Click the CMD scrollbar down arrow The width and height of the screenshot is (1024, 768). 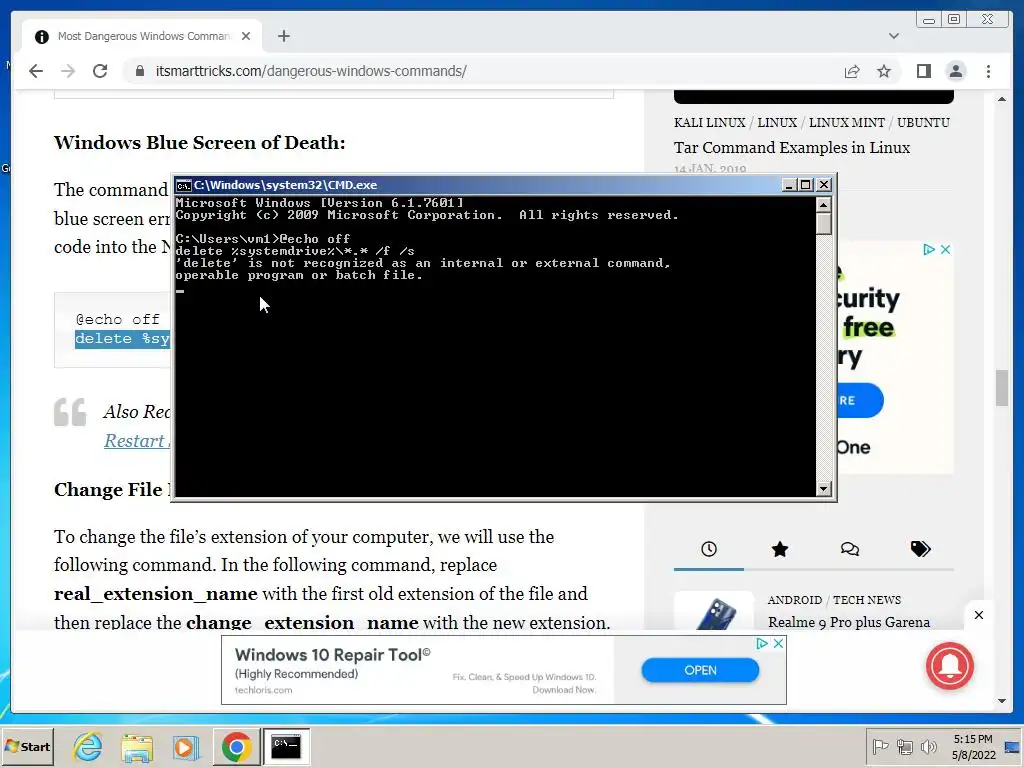click(824, 488)
